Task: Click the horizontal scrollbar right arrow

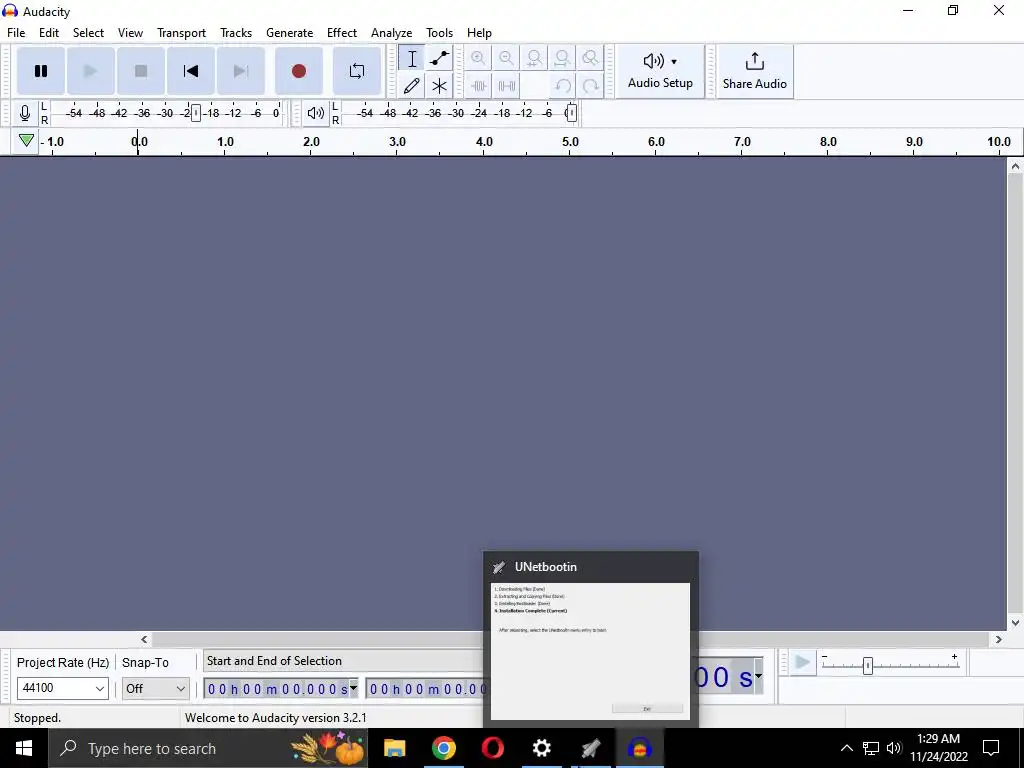Action: point(999,639)
